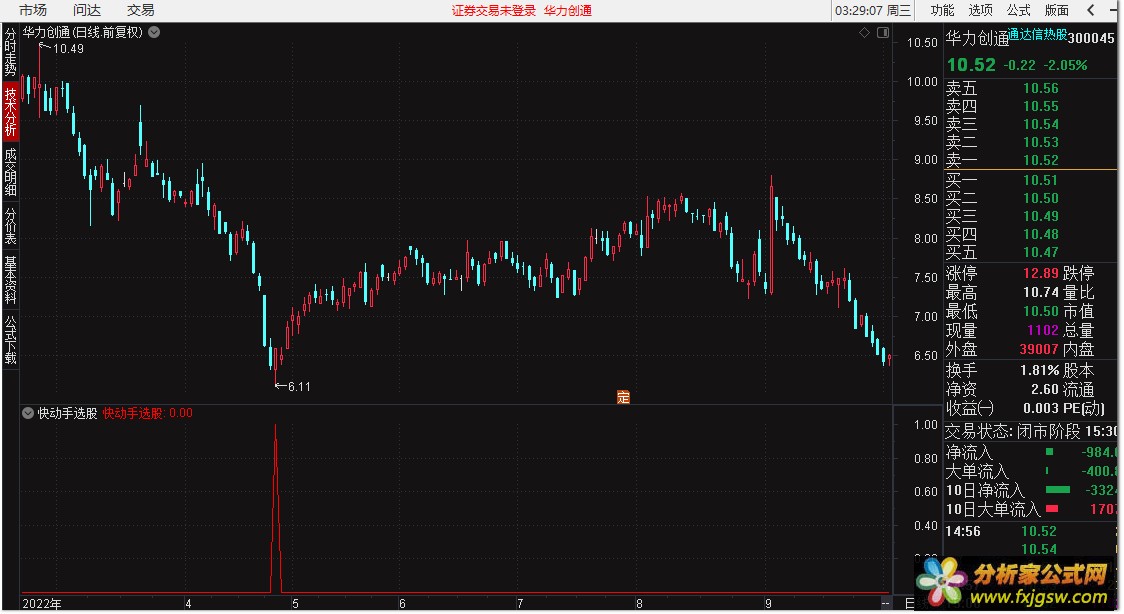Click the clock 03:29:07 周三

pyautogui.click(x=872, y=11)
